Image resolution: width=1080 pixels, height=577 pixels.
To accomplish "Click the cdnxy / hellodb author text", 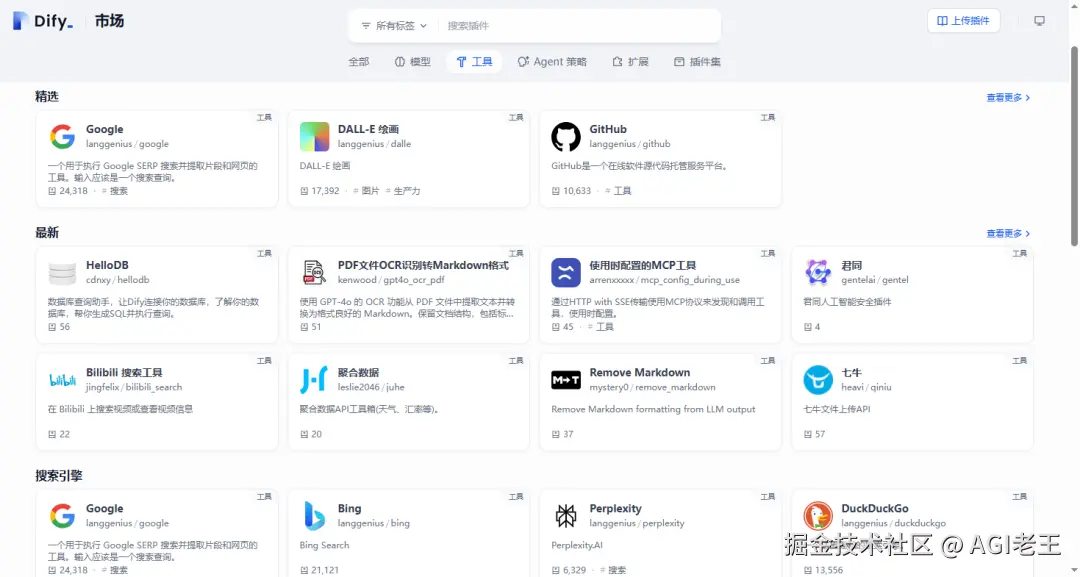I will [x=117, y=280].
